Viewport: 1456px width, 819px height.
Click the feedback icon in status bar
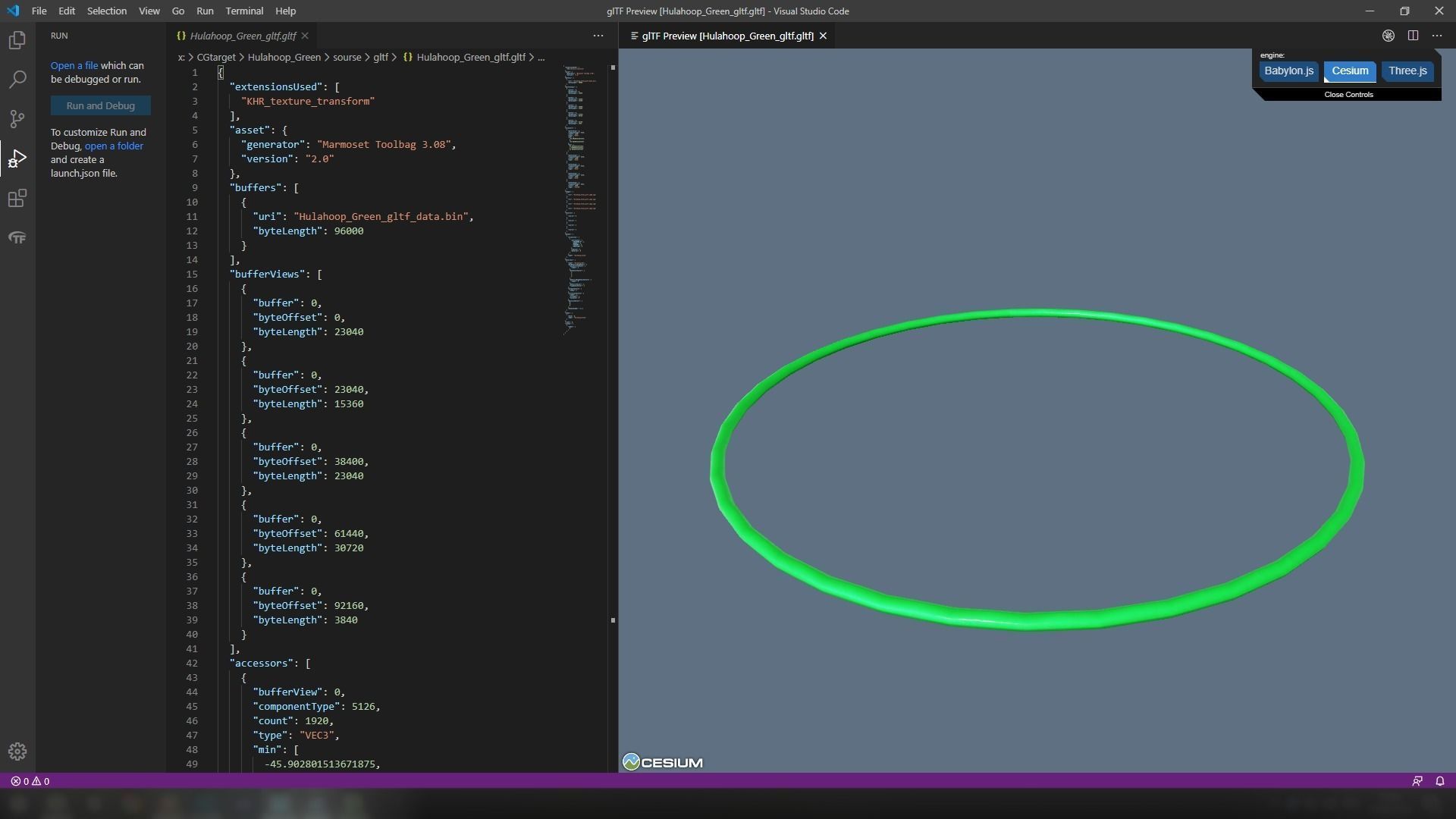point(1417,781)
